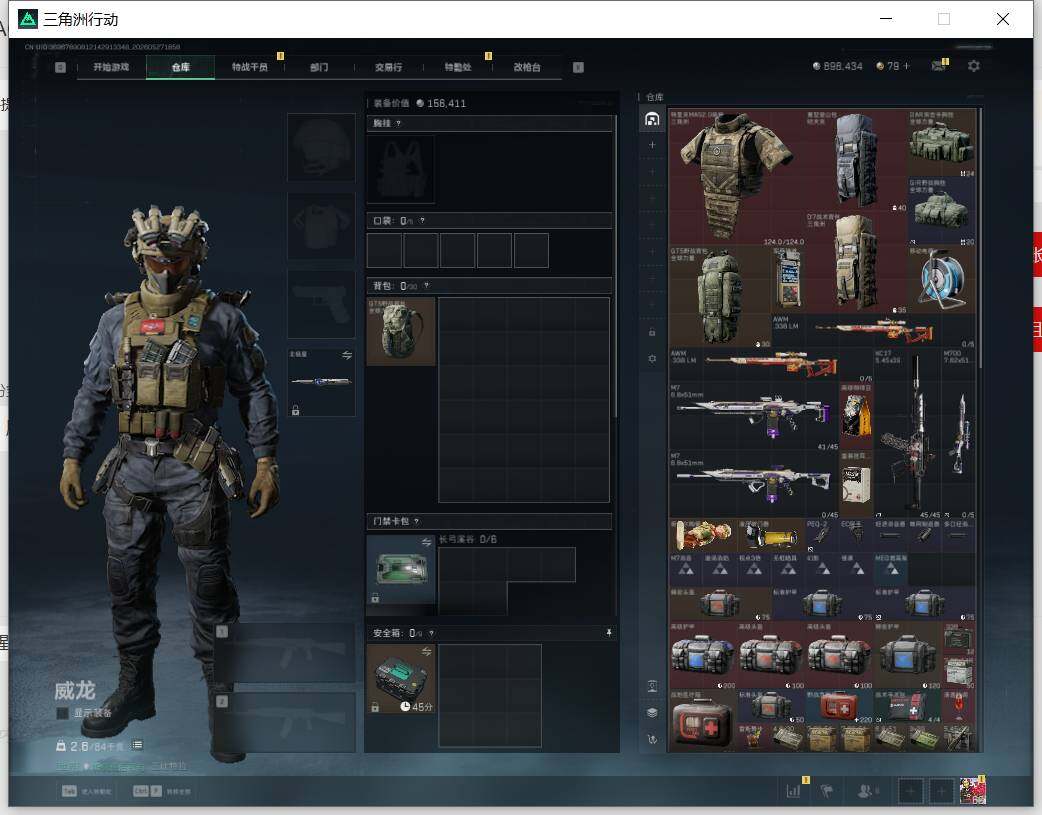
Task: Open the 改枪台 tab
Action: pos(527,67)
